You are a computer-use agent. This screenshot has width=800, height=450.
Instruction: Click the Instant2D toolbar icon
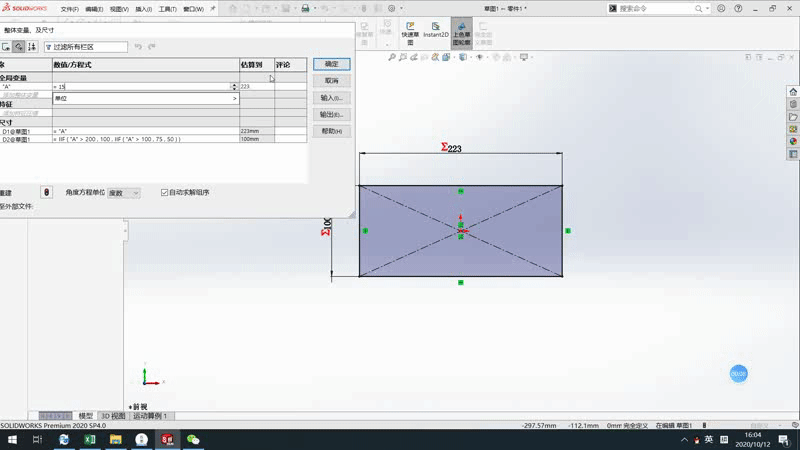[435, 29]
